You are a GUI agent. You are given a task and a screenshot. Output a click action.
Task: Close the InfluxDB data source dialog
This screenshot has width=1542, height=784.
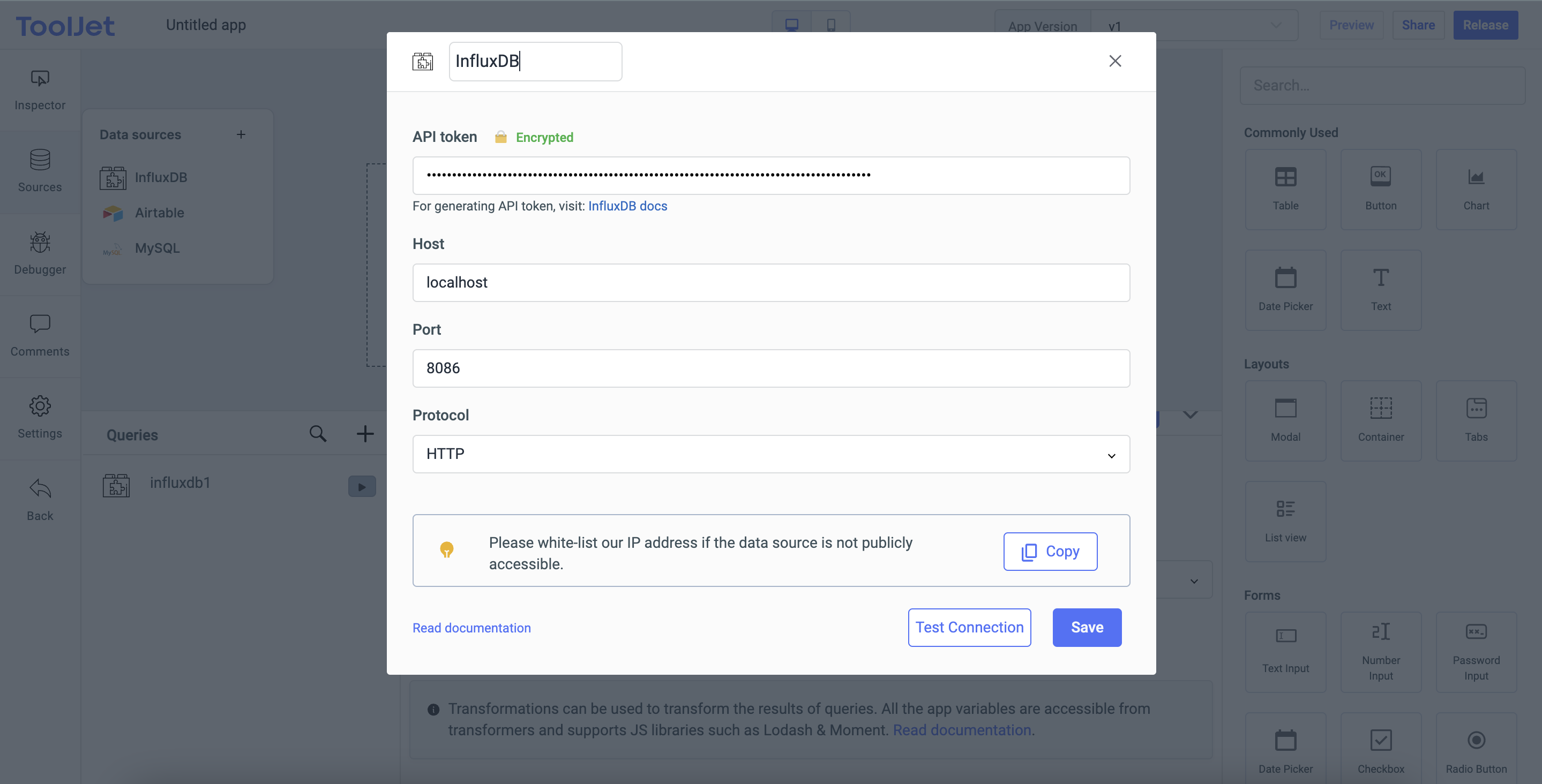(1114, 61)
